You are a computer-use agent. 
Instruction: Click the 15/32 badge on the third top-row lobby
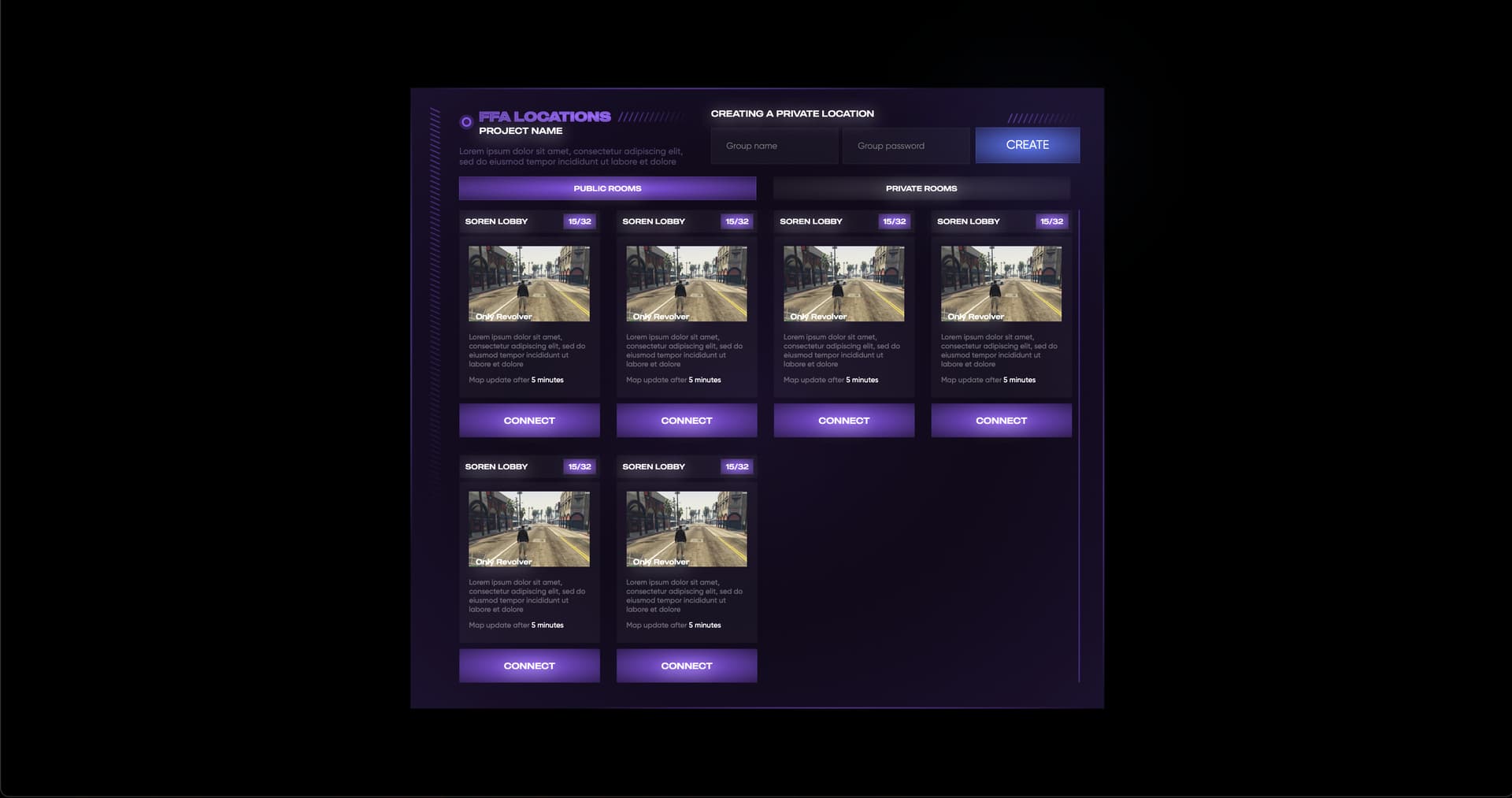[x=895, y=221]
